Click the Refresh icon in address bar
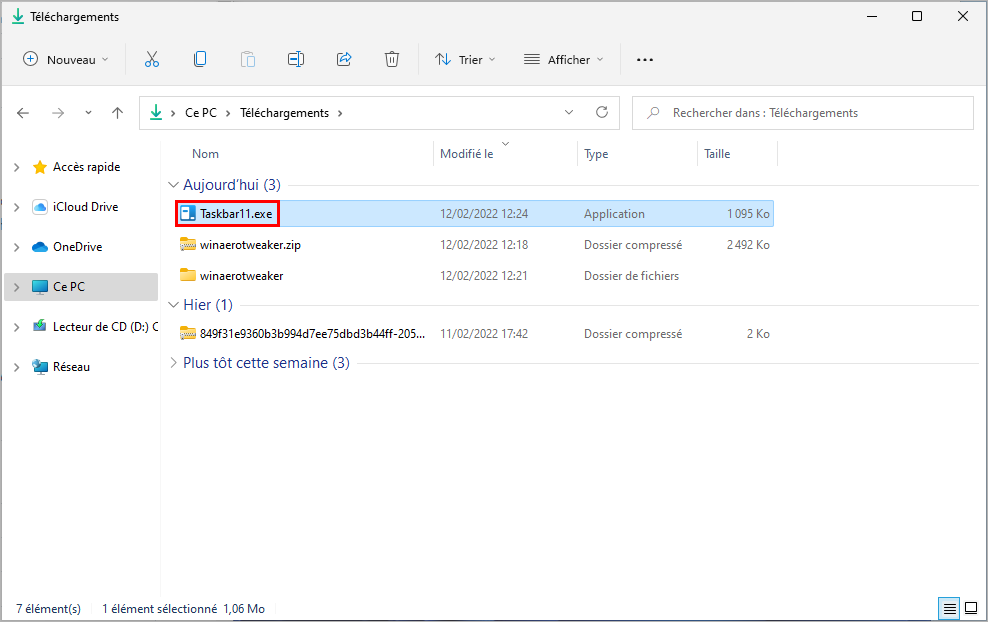Screen dimensions: 988x622 click(x=602, y=112)
